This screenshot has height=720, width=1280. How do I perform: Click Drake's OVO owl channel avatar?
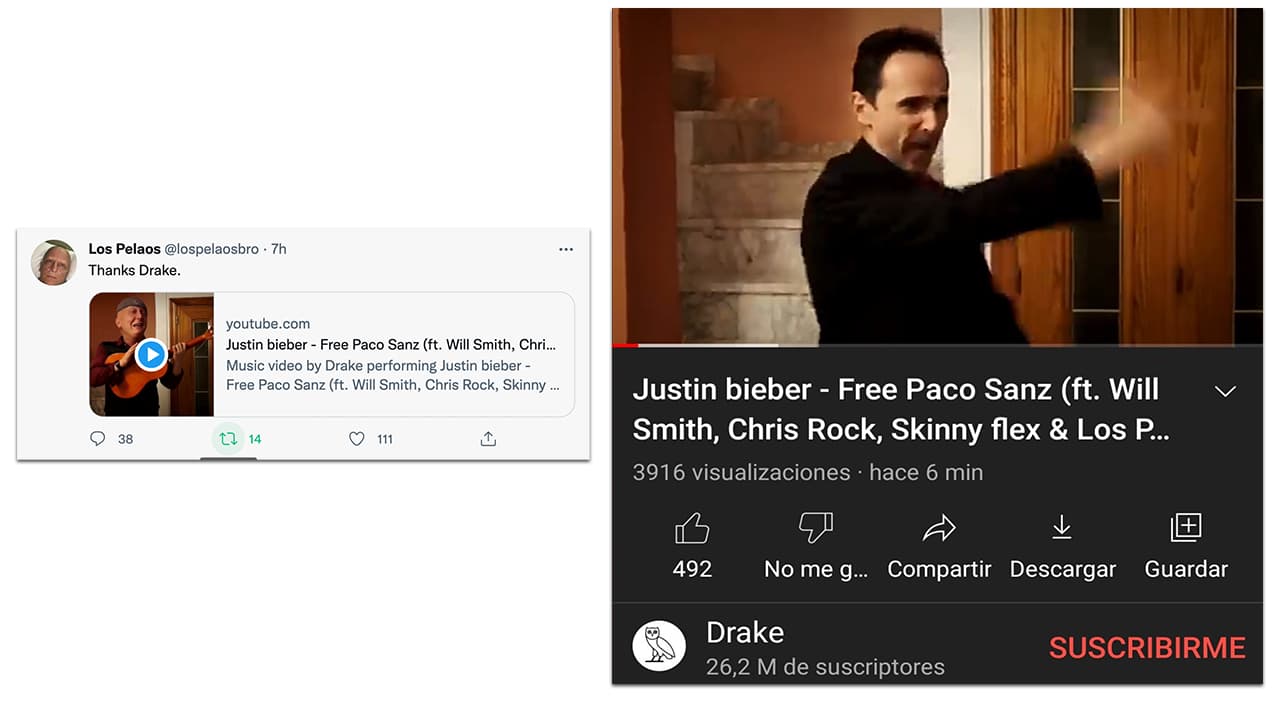click(x=659, y=646)
